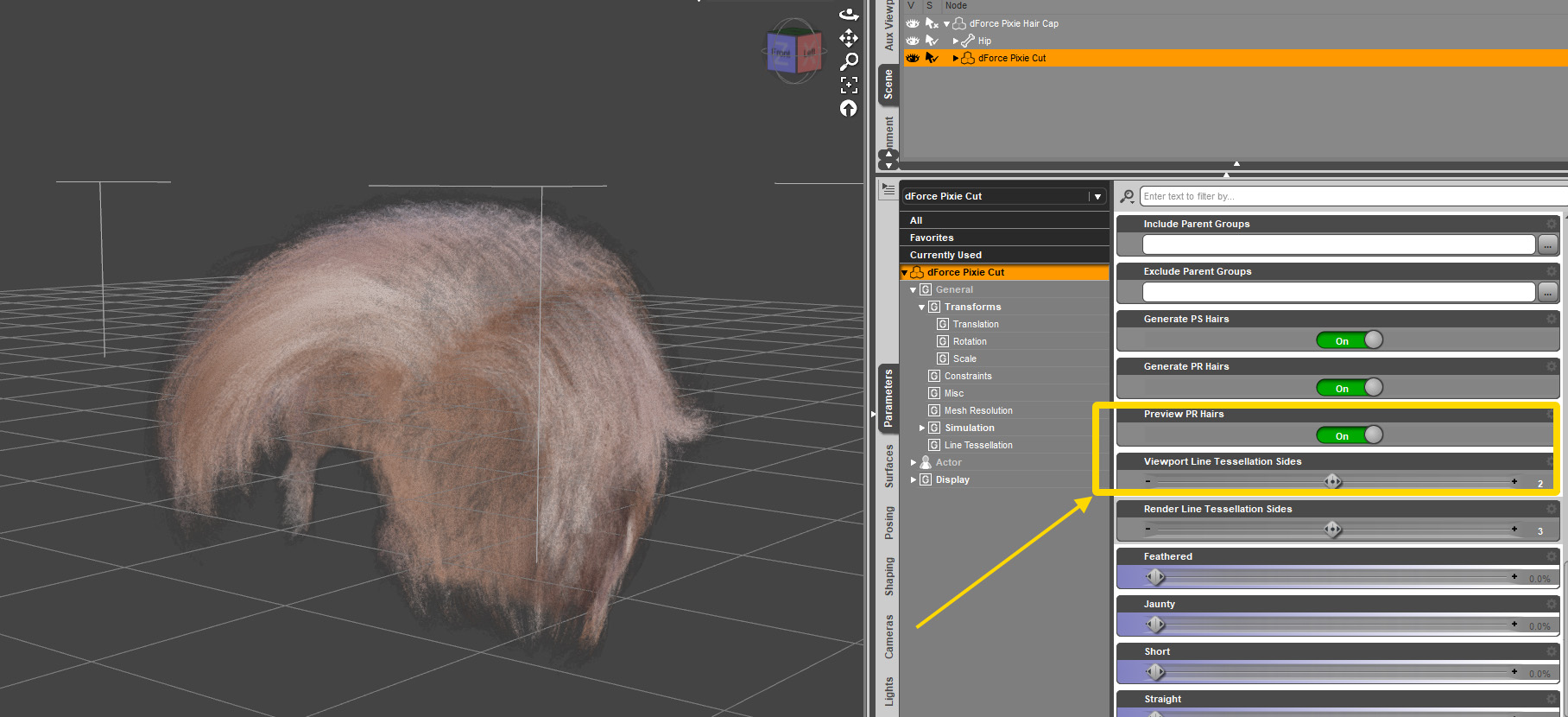This screenshot has height=717, width=1568.
Task: Show All properties filter
Action: pyautogui.click(x=1004, y=220)
